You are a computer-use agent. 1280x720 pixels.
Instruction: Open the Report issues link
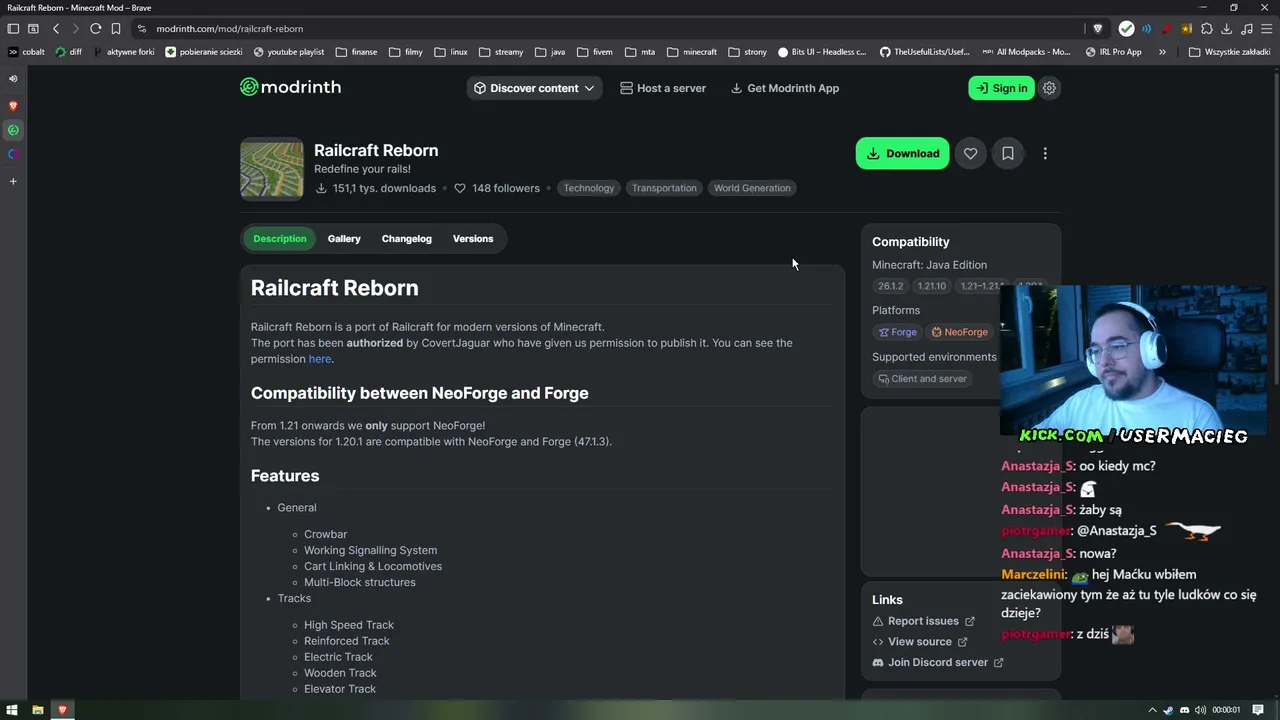click(923, 621)
